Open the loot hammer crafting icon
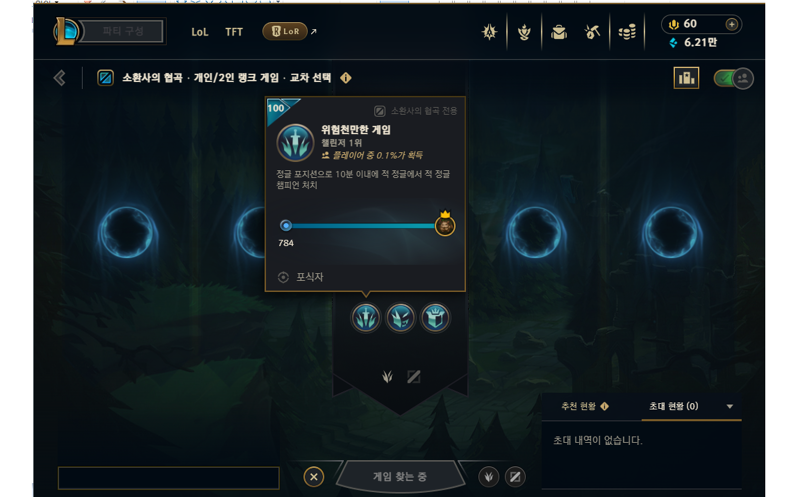This screenshot has height=497, width=800. click(592, 32)
